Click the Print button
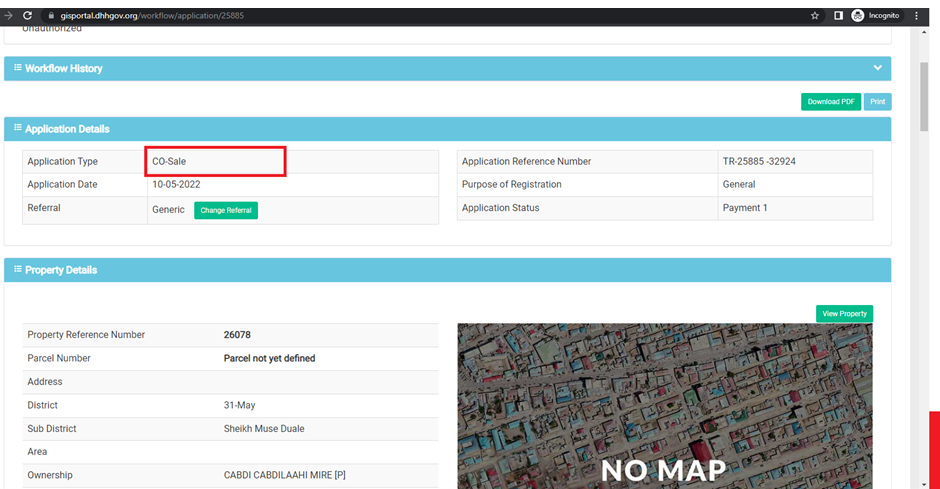The width and height of the screenshot is (940, 489). [x=878, y=102]
